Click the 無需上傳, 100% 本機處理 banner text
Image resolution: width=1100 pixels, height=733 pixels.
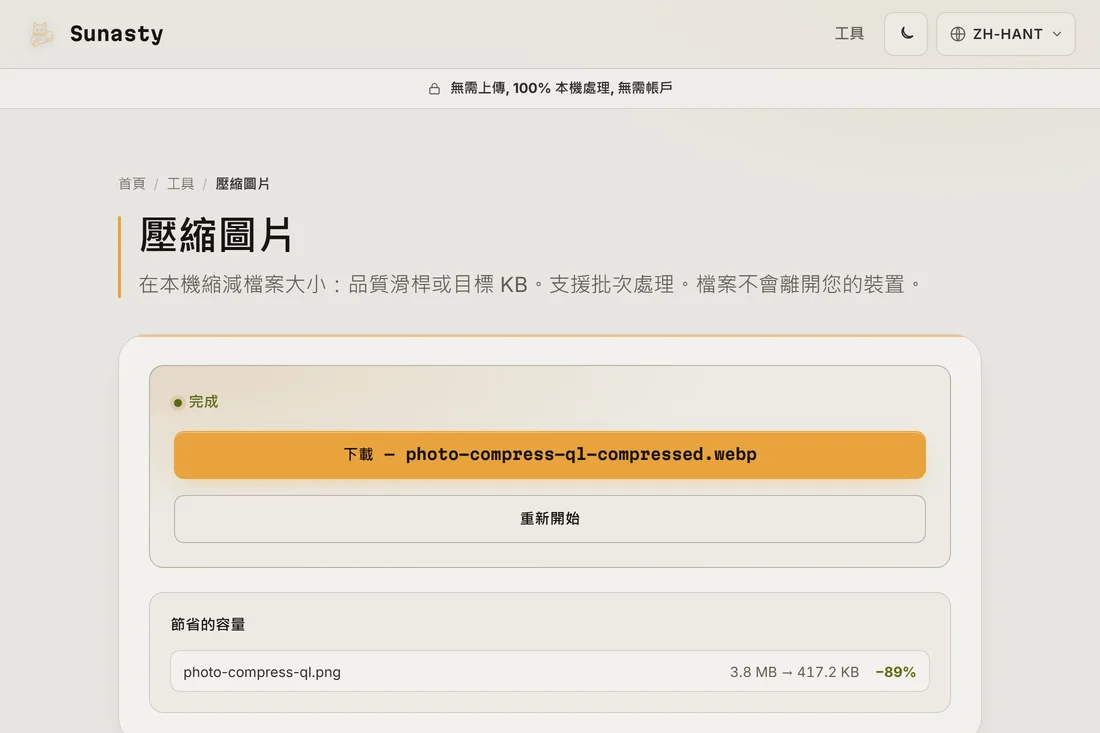pos(561,88)
